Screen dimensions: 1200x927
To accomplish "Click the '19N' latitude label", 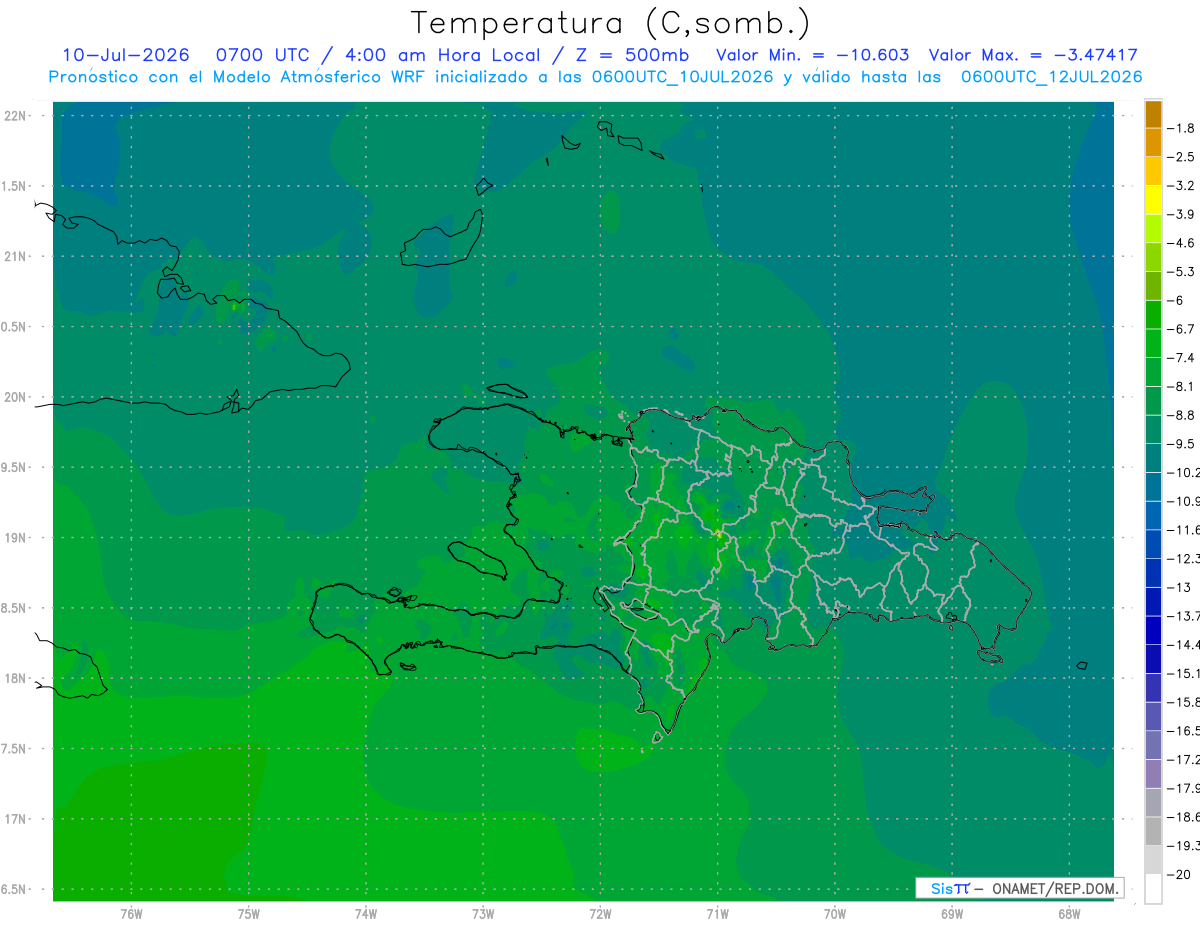I will tap(17, 538).
